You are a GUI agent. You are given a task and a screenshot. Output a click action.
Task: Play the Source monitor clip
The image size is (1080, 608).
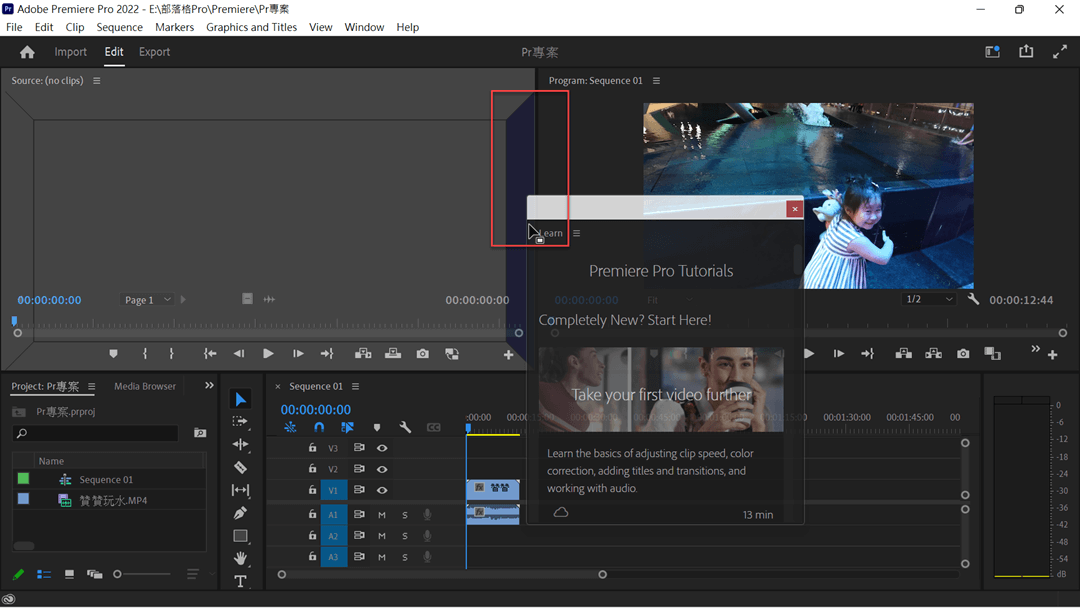pos(268,354)
